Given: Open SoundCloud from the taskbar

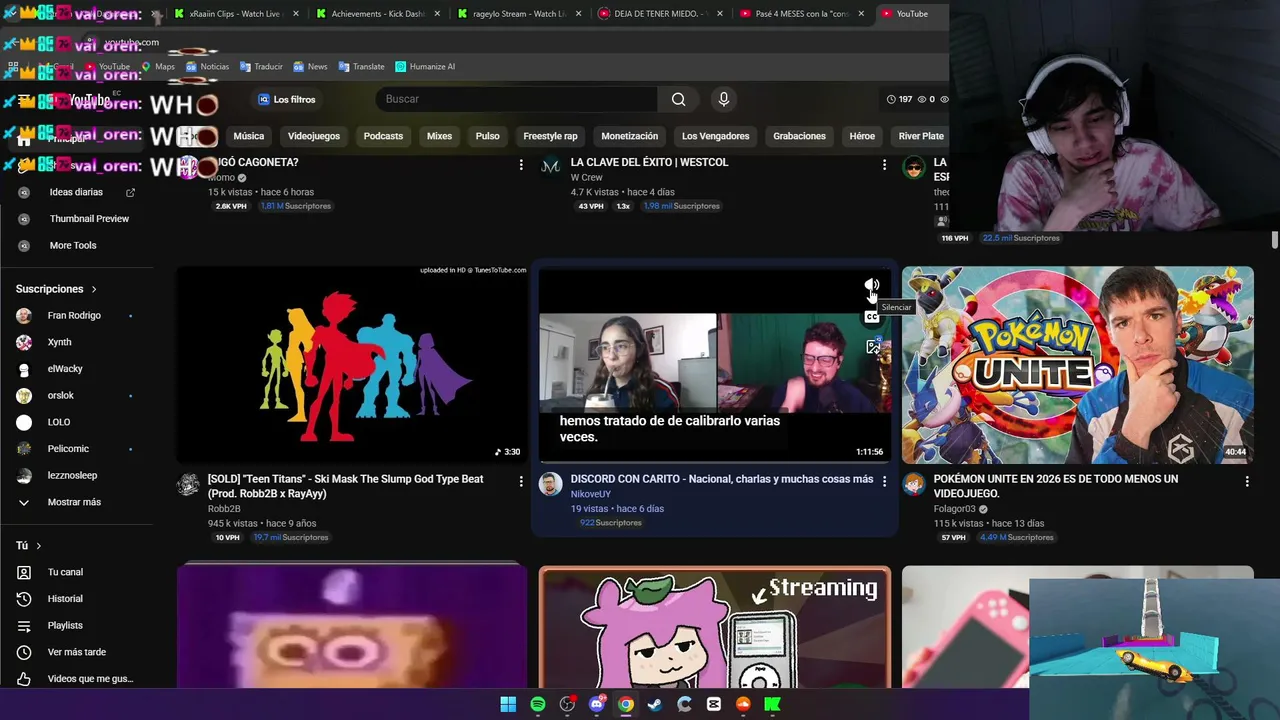Looking at the screenshot, I should click(x=743, y=704).
